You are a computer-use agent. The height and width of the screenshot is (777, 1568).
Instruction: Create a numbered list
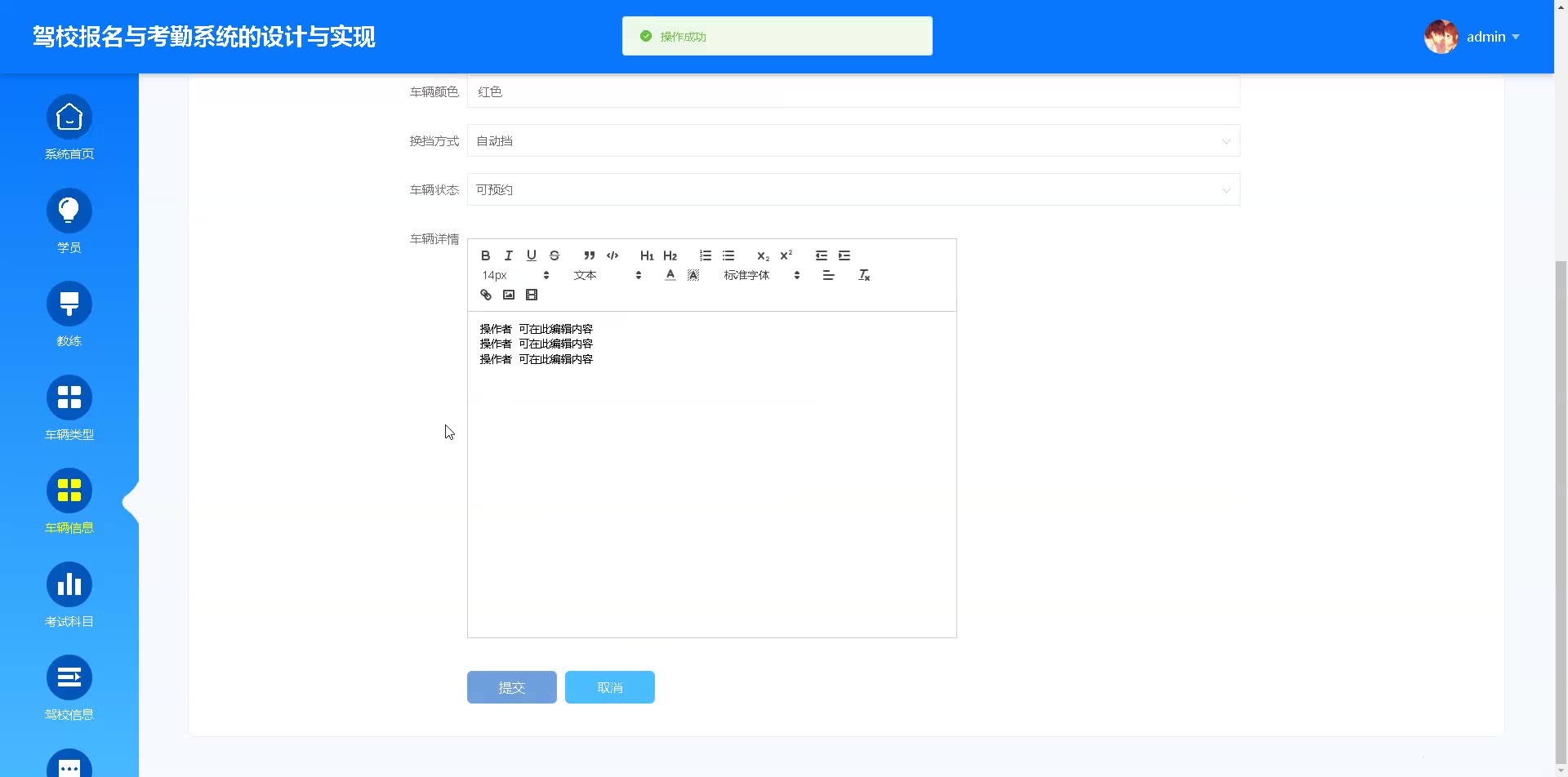[x=706, y=255]
